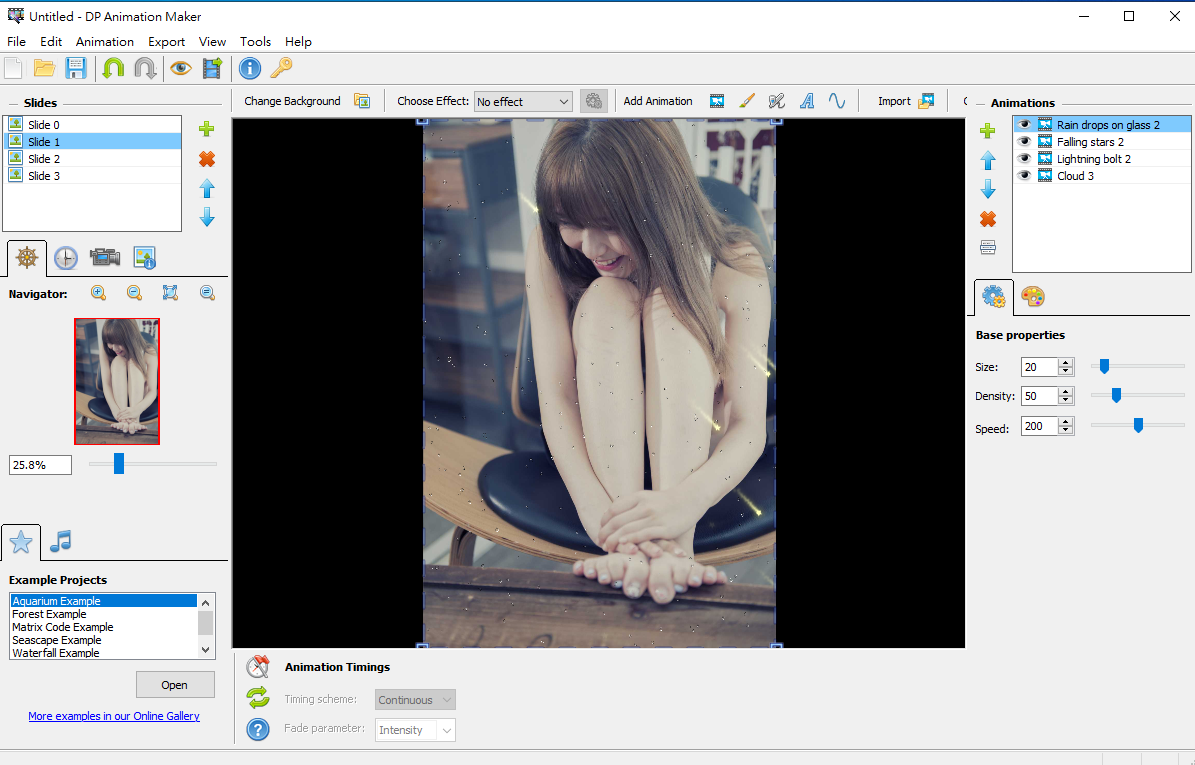
Task: Open the Fade parameter dropdown
Action: click(415, 730)
